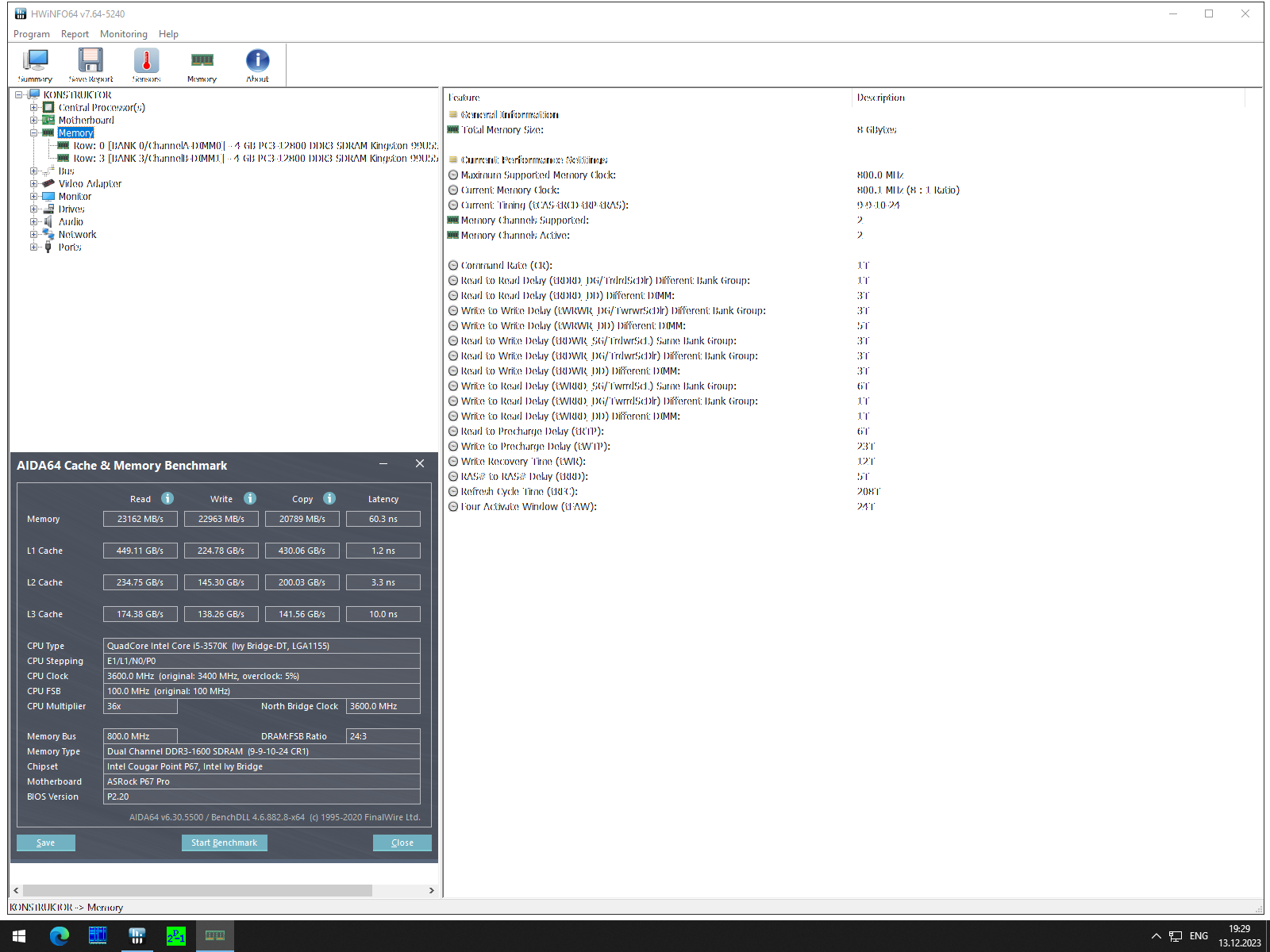Viewport: 1270px width, 952px height.
Task: Click the Description column header
Action: [x=1049, y=98]
